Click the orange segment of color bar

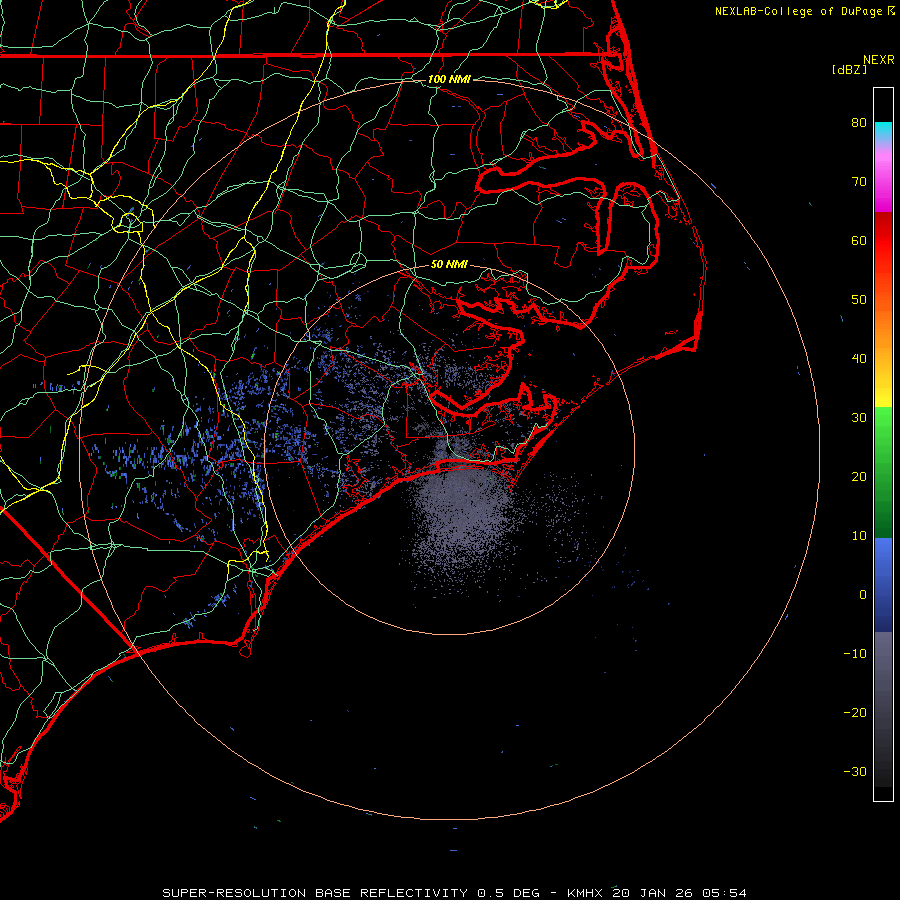[883, 327]
